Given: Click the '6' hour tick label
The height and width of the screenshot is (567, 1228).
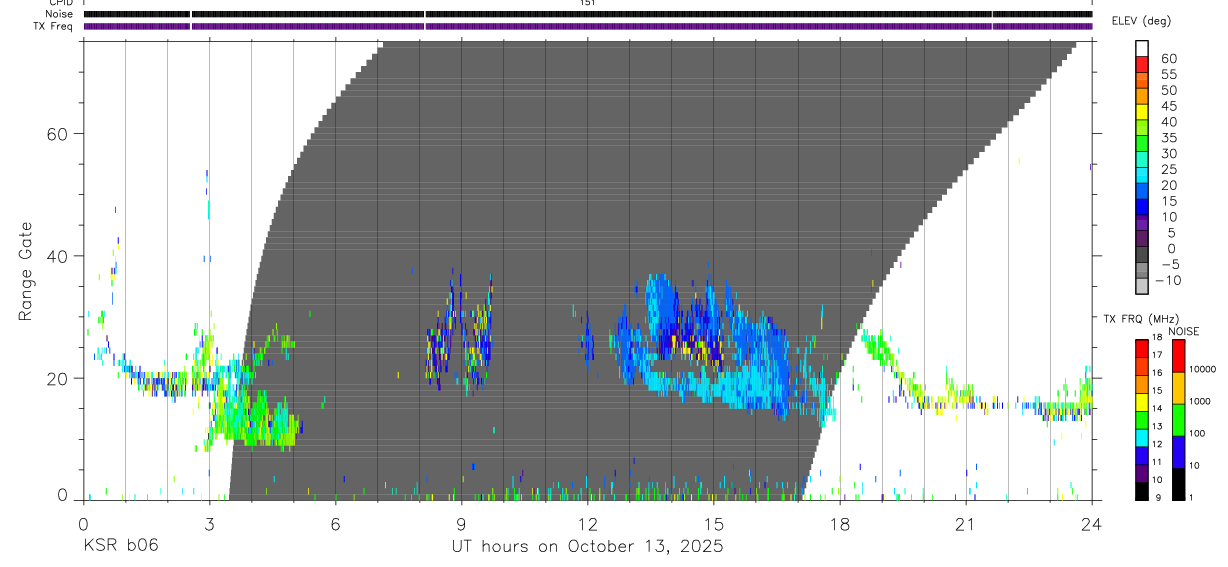Looking at the screenshot, I should [335, 523].
